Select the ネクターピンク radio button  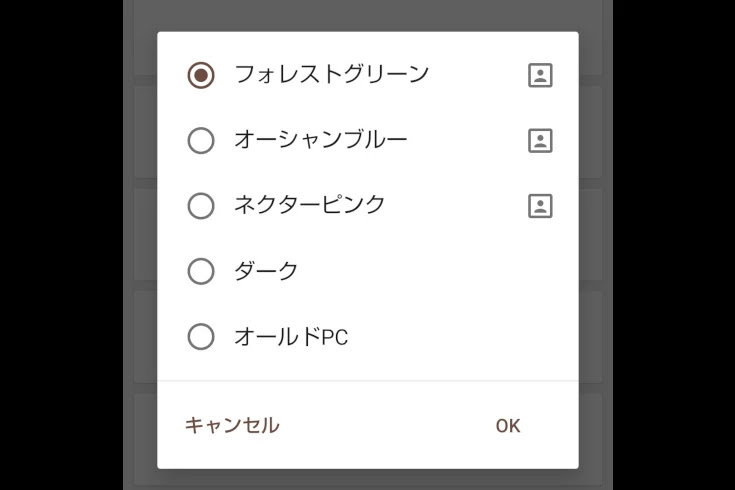(x=201, y=206)
